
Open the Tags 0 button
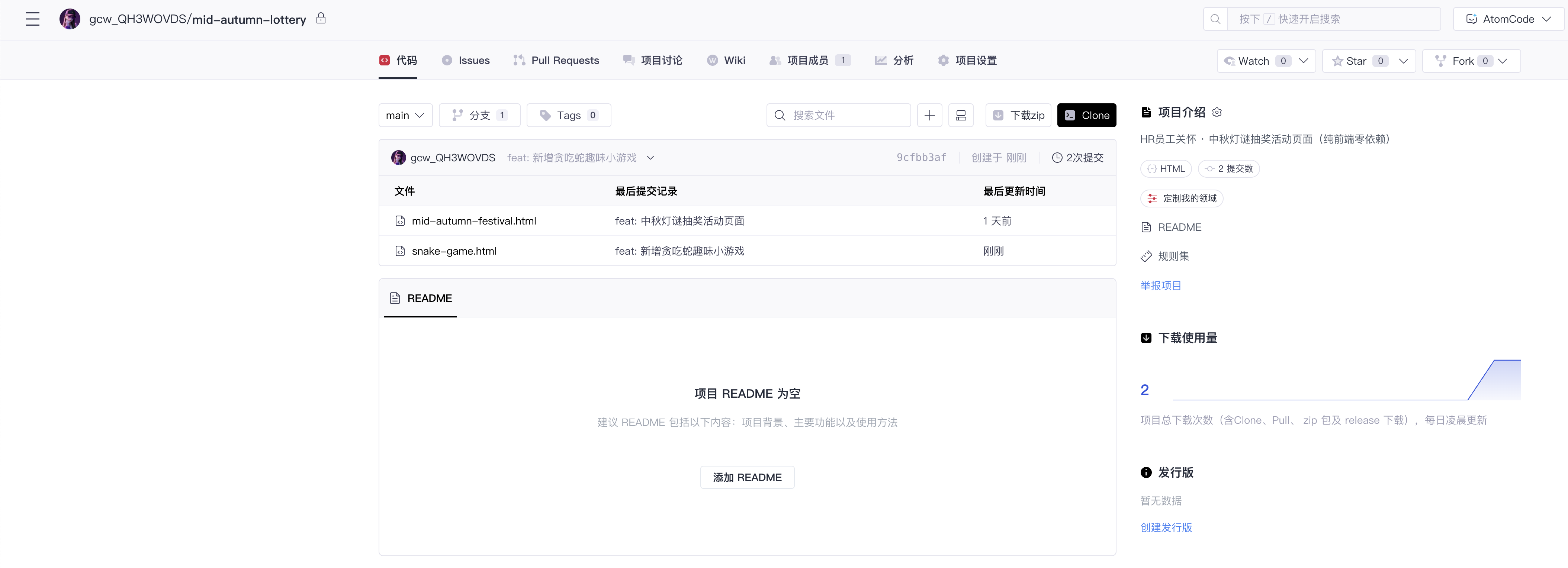coord(569,116)
